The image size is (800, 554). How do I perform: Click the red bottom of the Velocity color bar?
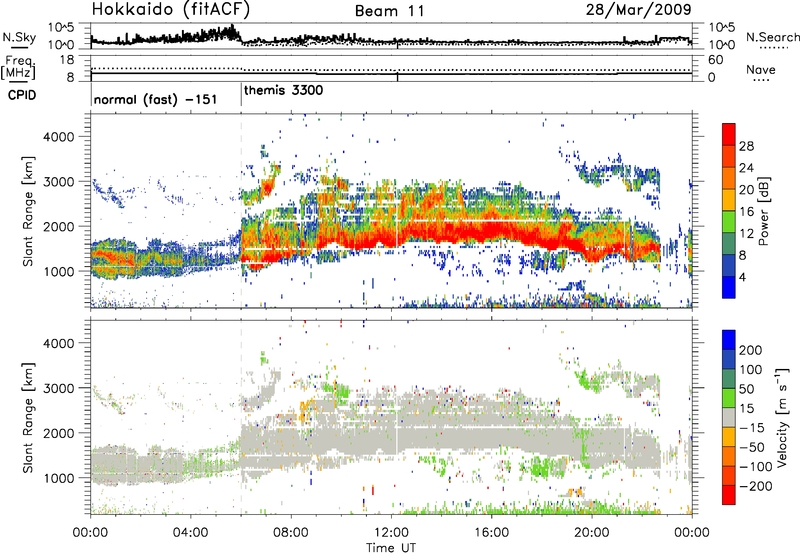tap(729, 495)
